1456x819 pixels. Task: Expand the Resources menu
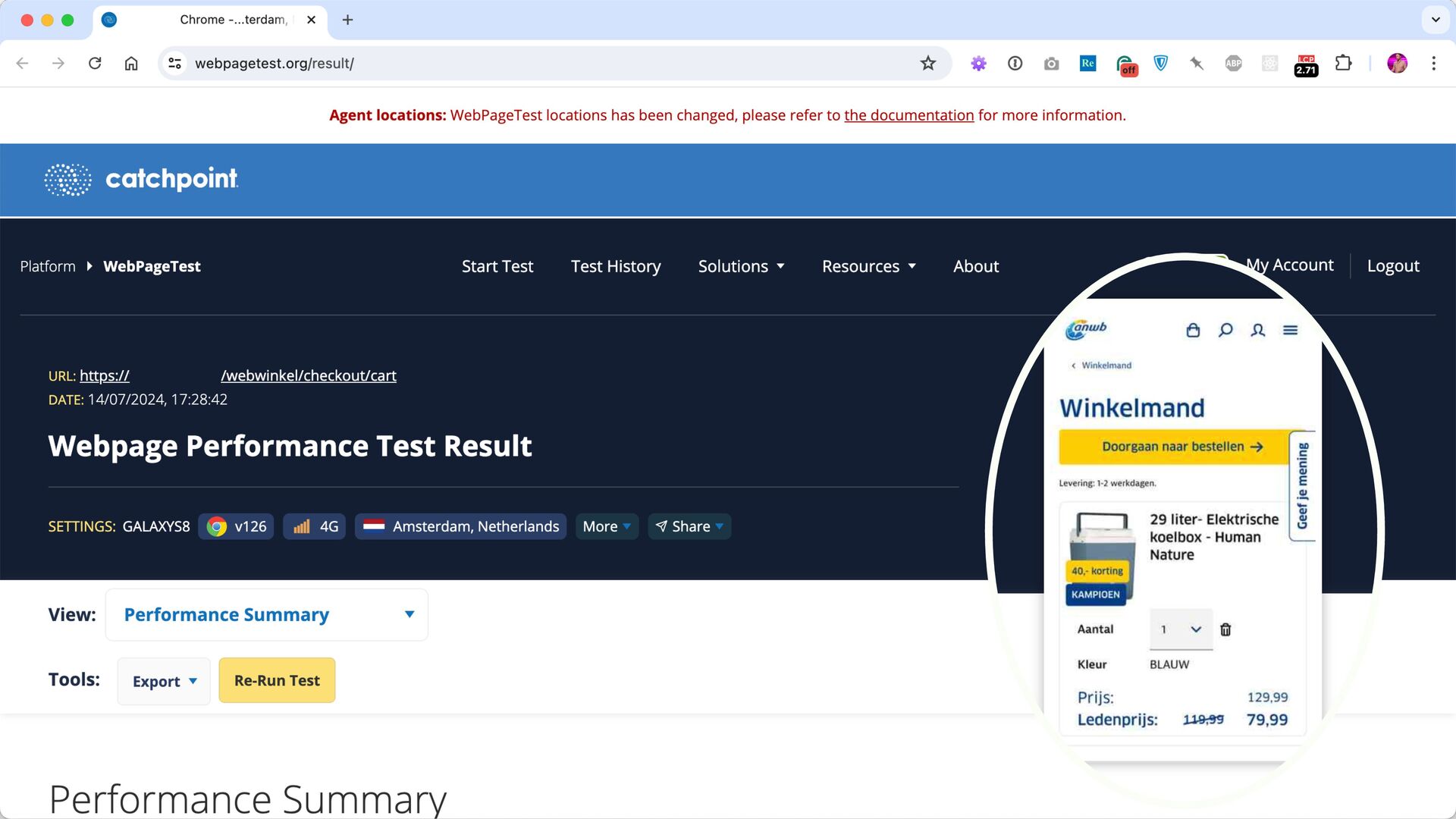click(869, 266)
